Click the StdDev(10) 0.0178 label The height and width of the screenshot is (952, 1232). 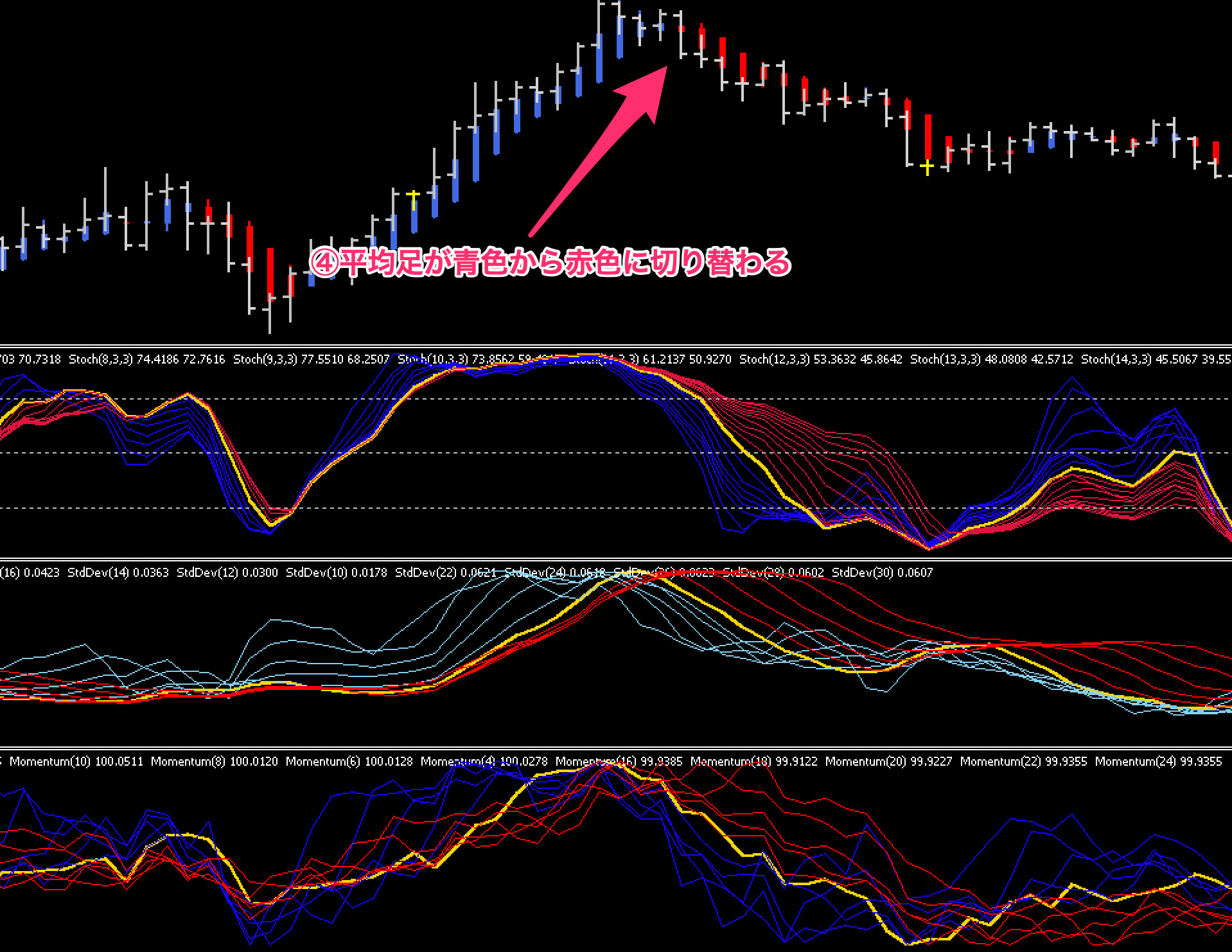337,572
